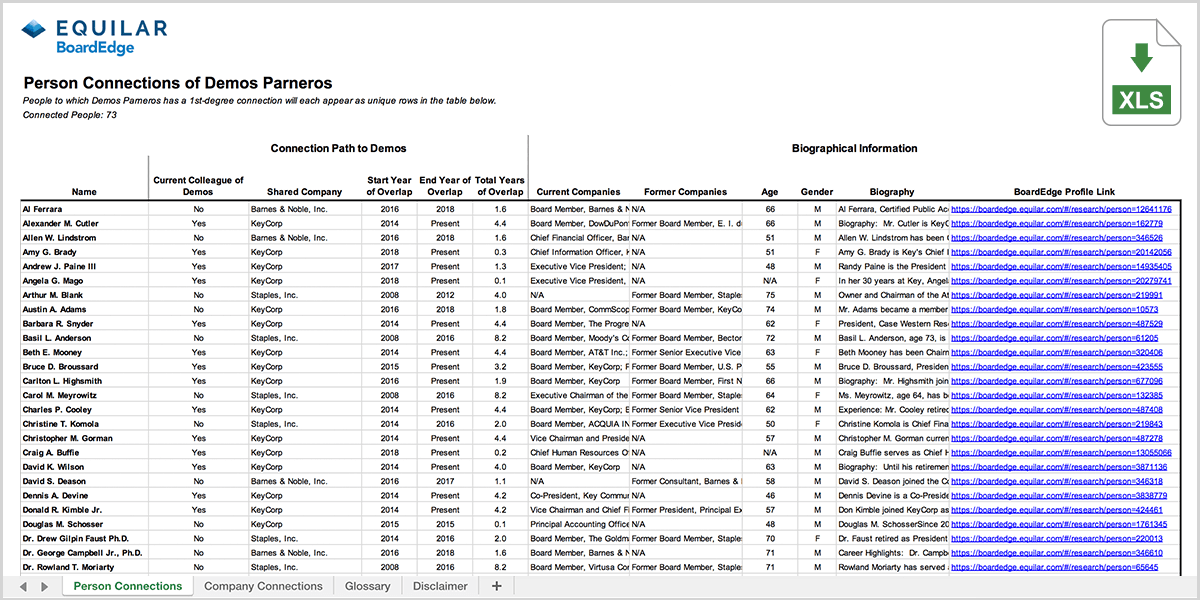Click the Shared Company column header

pyautogui.click(x=304, y=192)
